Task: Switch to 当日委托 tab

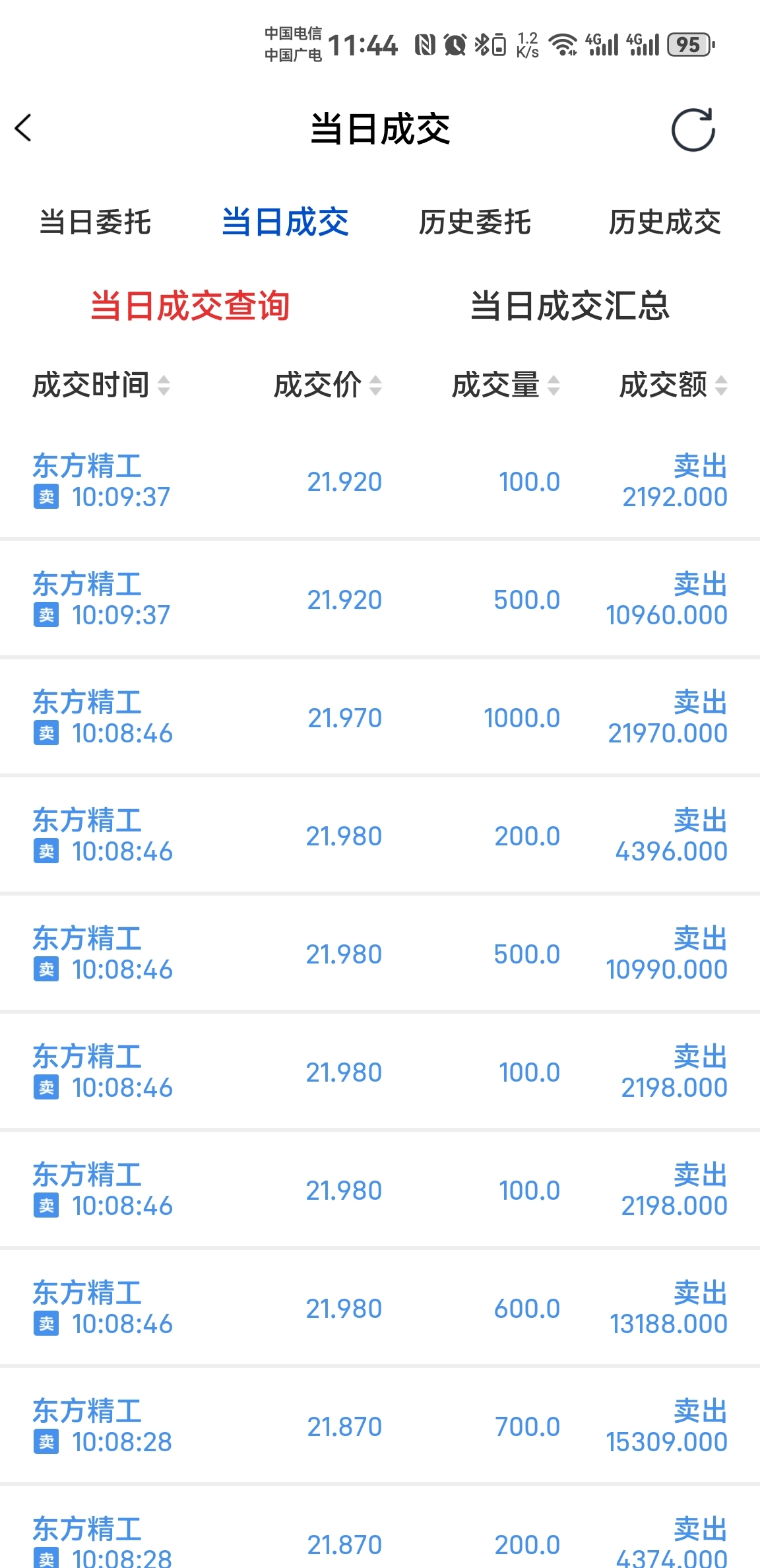Action: pos(95,222)
